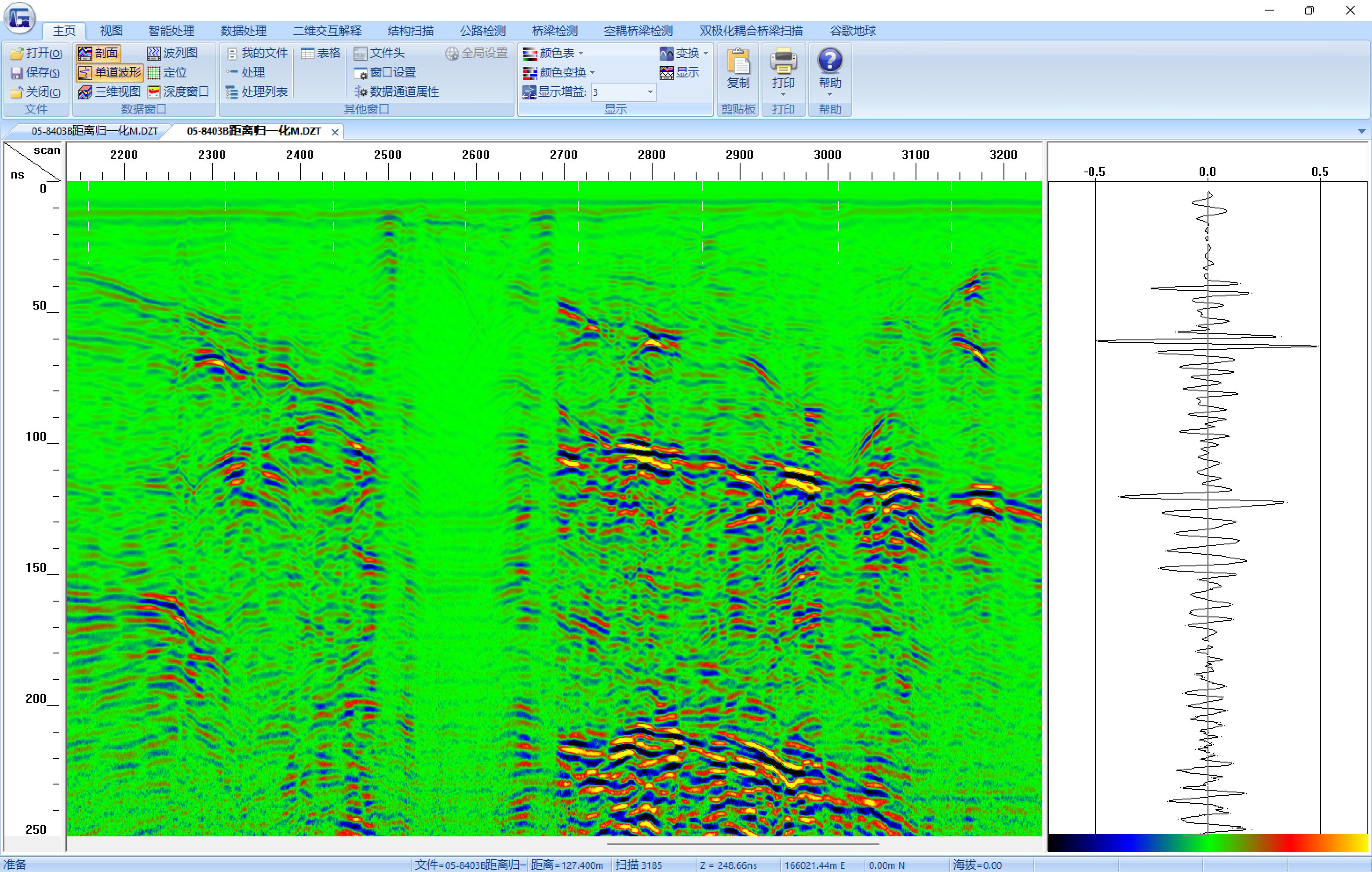This screenshot has width=1372, height=872.
Task: Expand the 打印 options arrow
Action: click(x=783, y=95)
